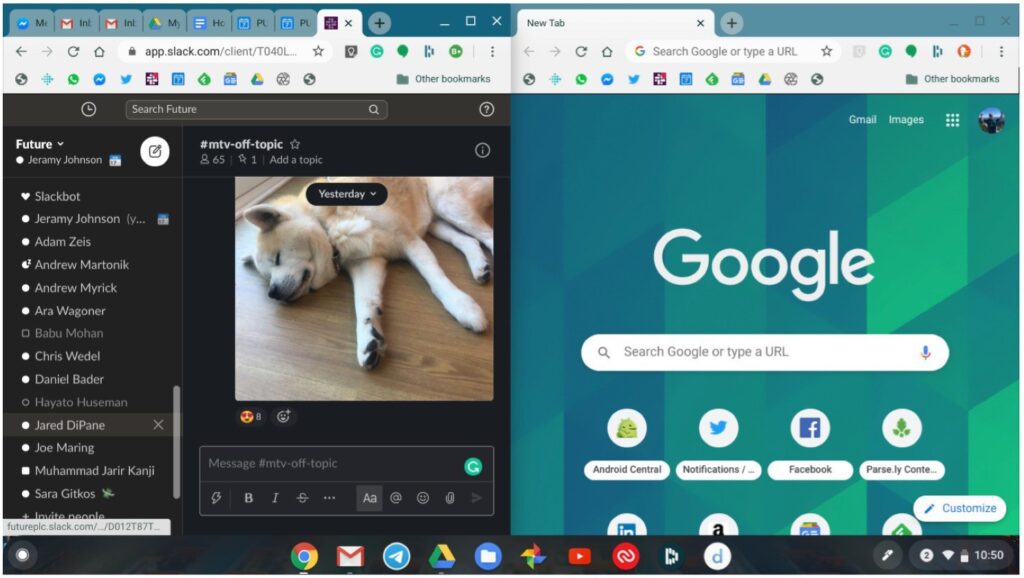This screenshot has width=1024, height=578.
Task: Toggle italic formatting in message composer
Action: click(x=275, y=498)
